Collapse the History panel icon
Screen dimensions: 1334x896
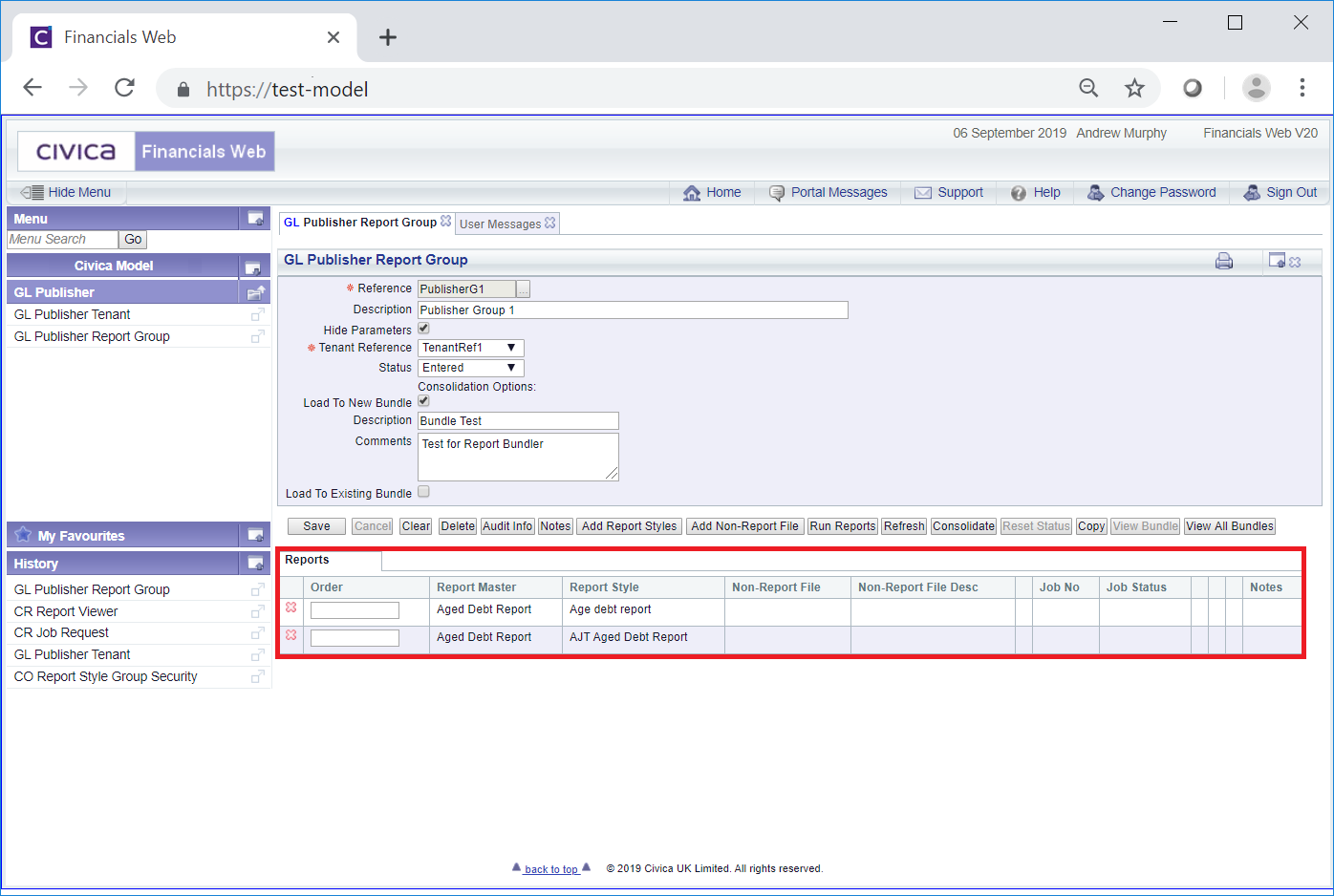pos(255,564)
